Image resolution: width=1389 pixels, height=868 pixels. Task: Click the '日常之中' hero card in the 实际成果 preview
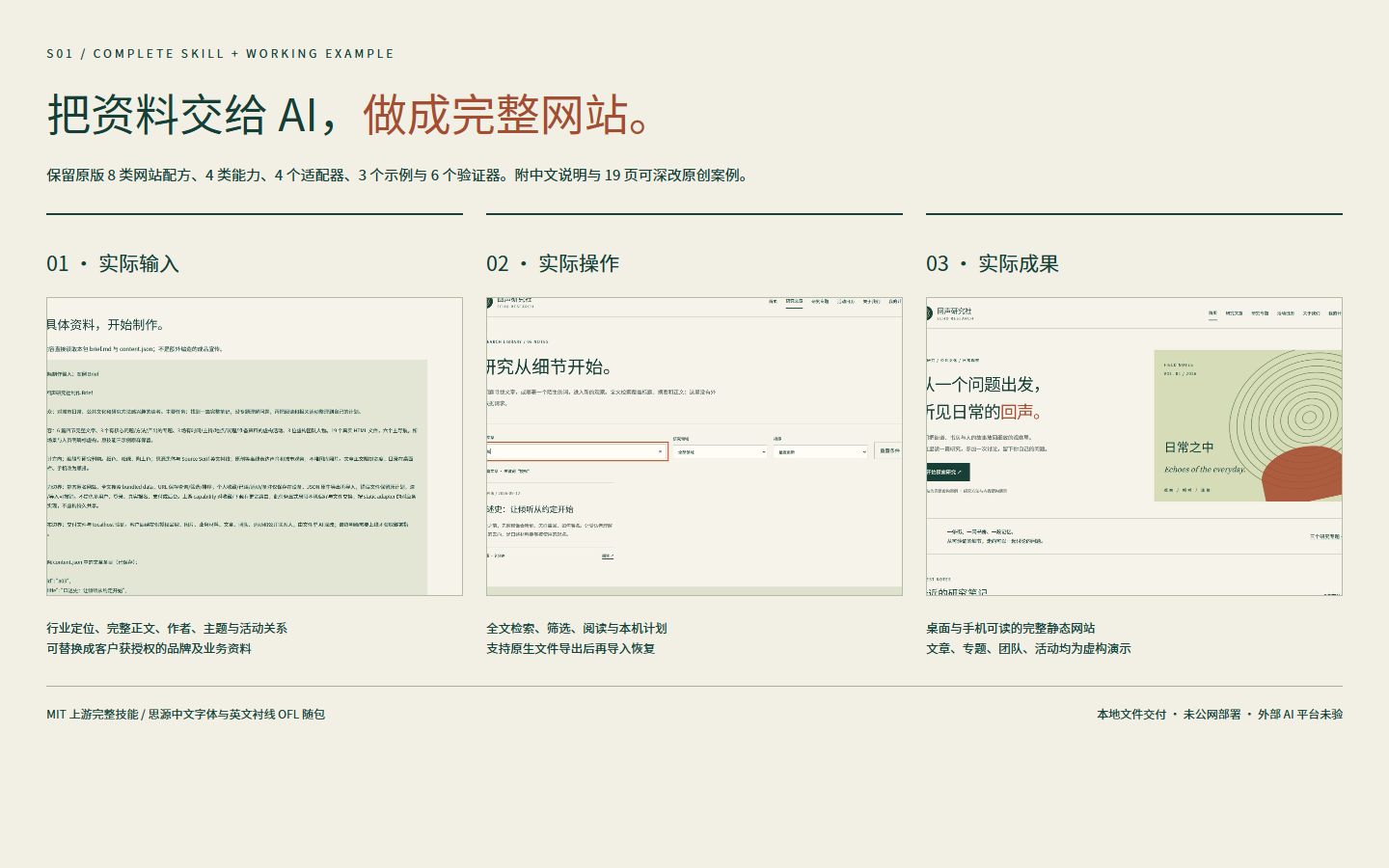(x=1248, y=425)
